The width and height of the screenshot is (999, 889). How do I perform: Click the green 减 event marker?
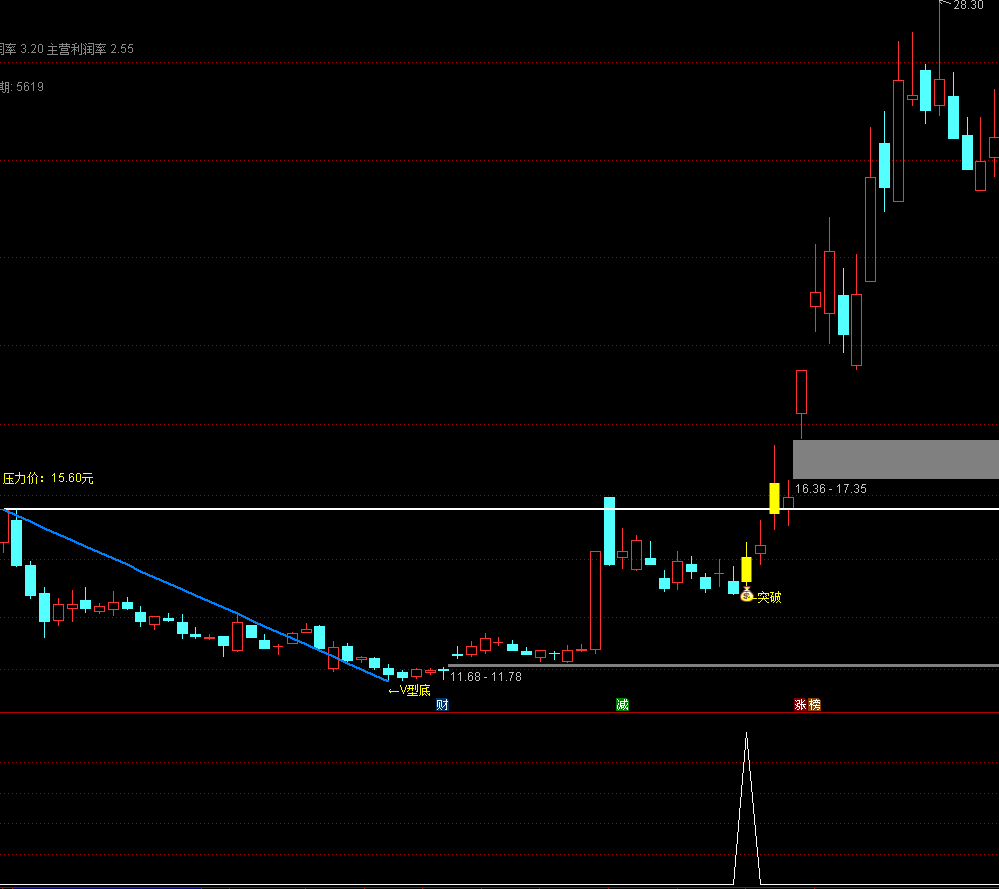[x=622, y=705]
